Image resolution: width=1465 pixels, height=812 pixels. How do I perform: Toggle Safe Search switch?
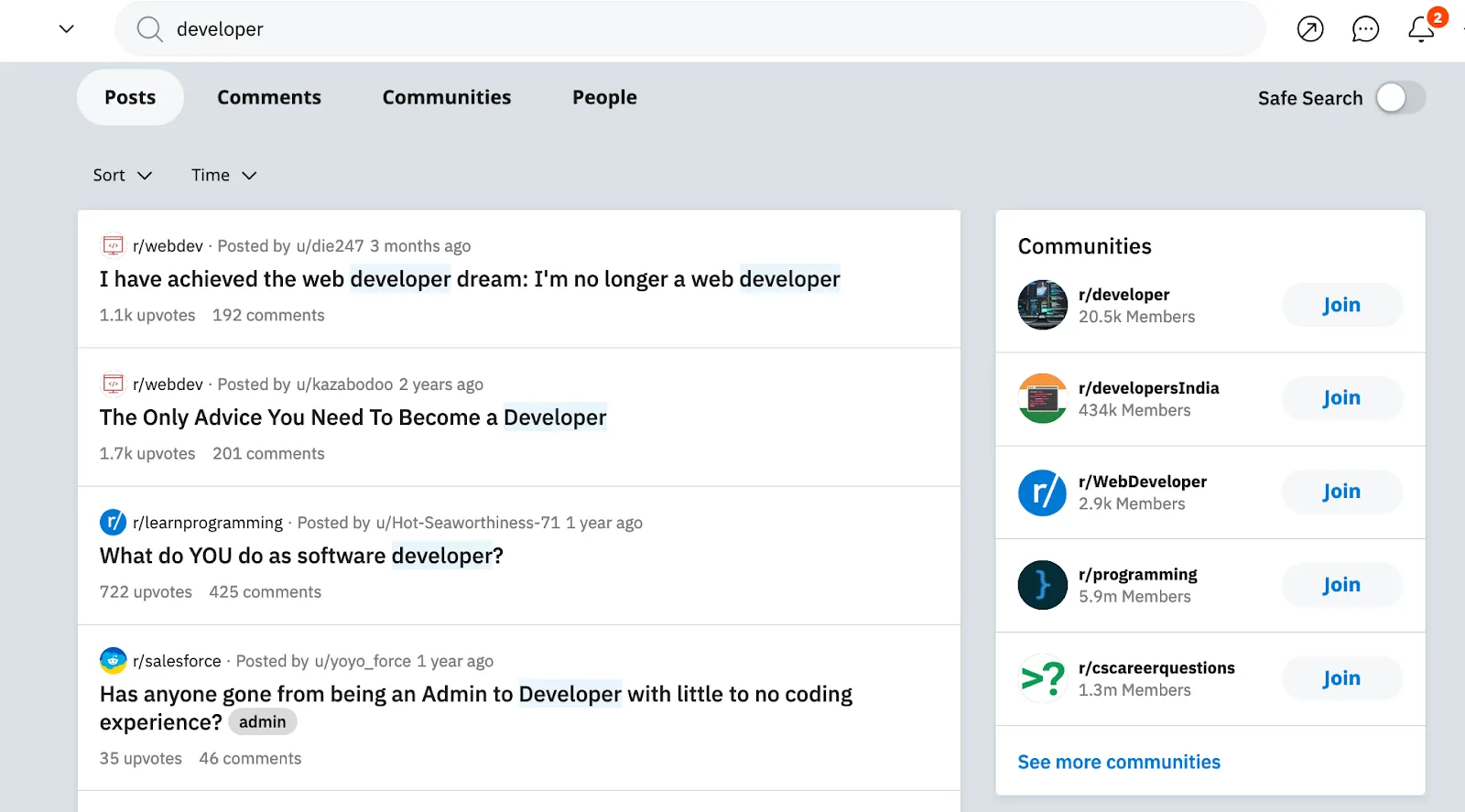click(x=1401, y=98)
